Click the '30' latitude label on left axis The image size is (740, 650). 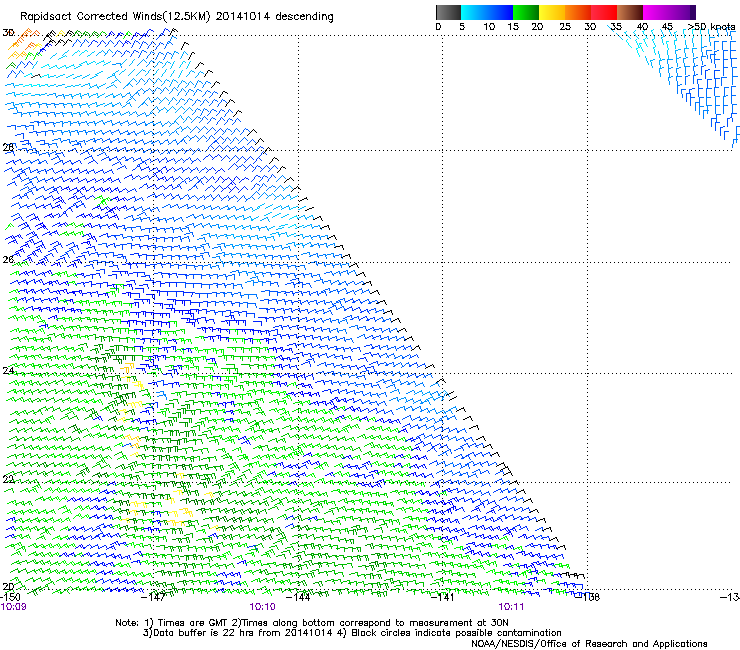(8, 33)
